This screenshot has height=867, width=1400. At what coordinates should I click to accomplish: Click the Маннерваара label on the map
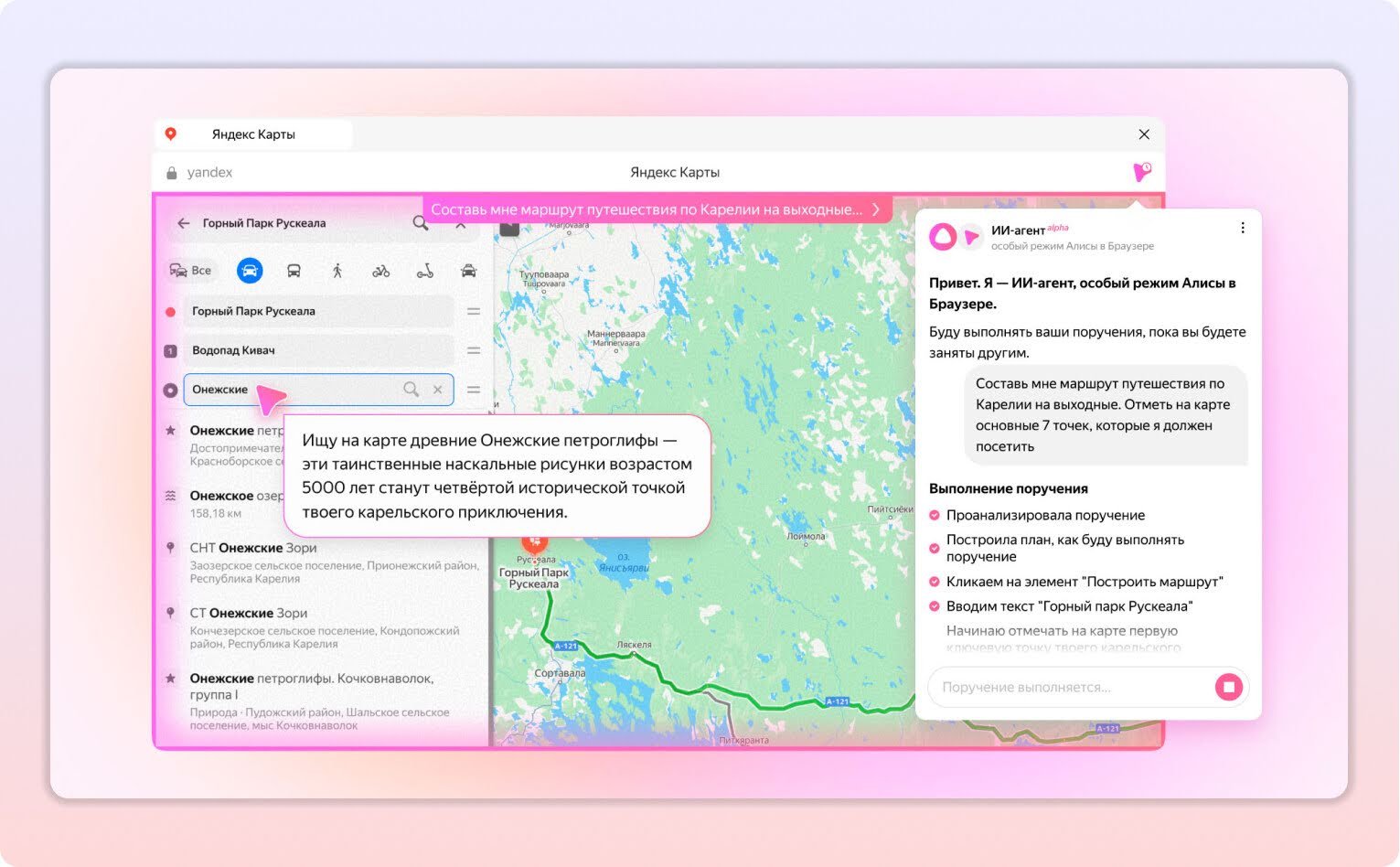pos(616,338)
